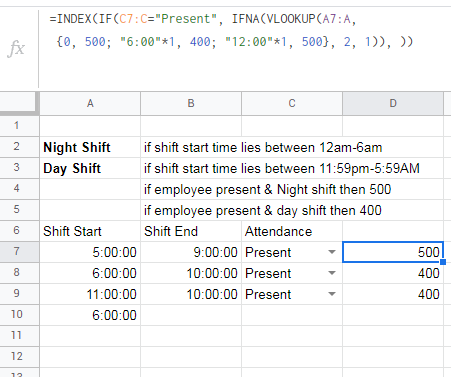Click the 11:00:00 shift start cell

pyautogui.click(x=90, y=294)
